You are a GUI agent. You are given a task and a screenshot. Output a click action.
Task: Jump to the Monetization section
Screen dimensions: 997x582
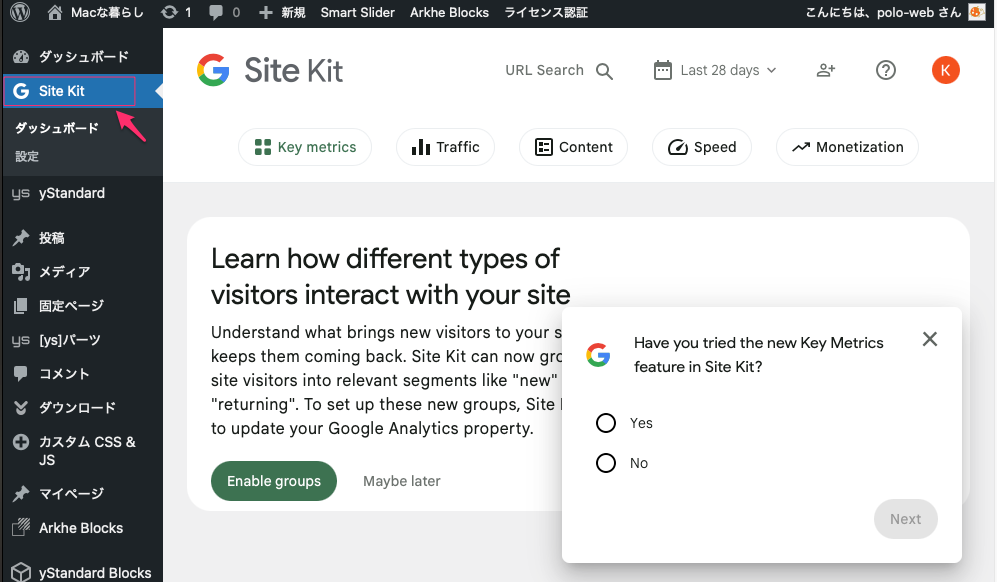click(x=846, y=147)
